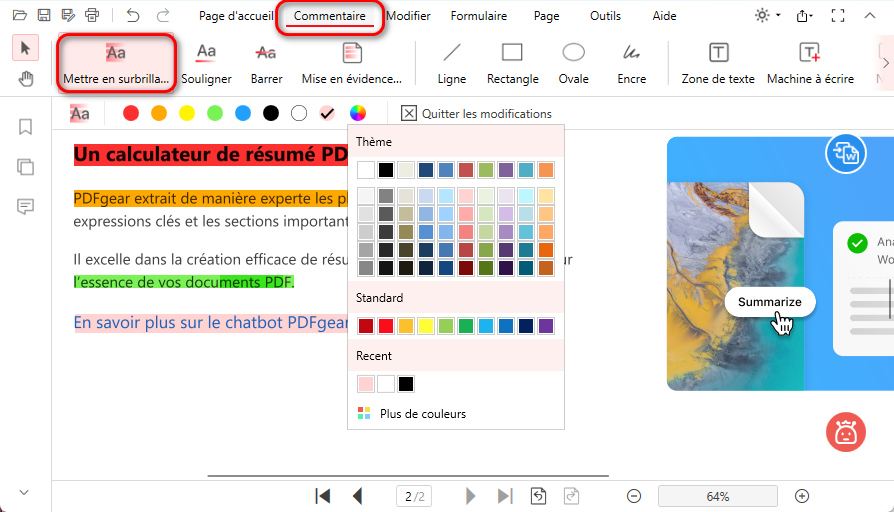
Task: Insert a Zone de texte box
Action: pos(718,63)
